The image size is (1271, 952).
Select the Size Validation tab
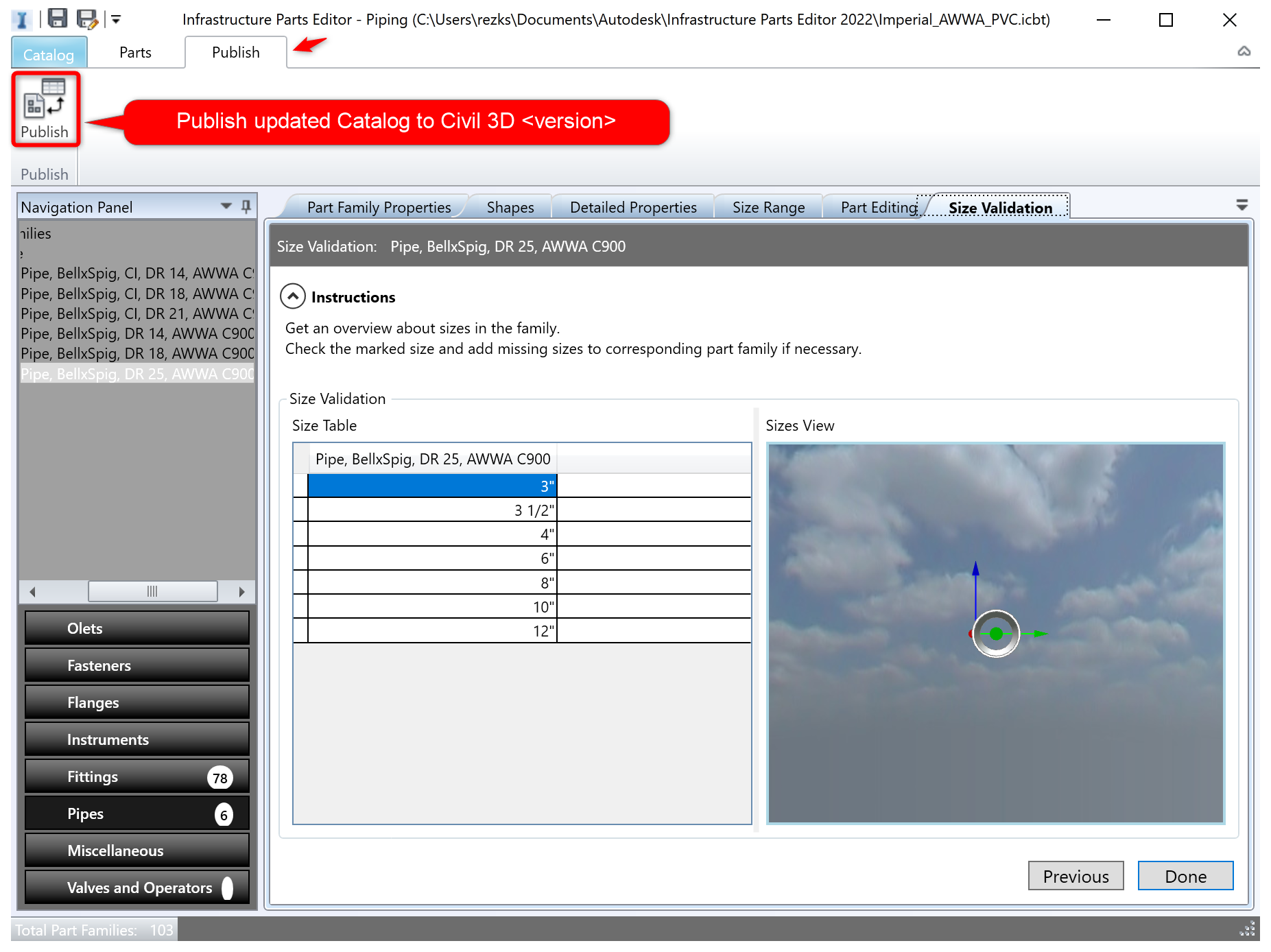point(1000,207)
